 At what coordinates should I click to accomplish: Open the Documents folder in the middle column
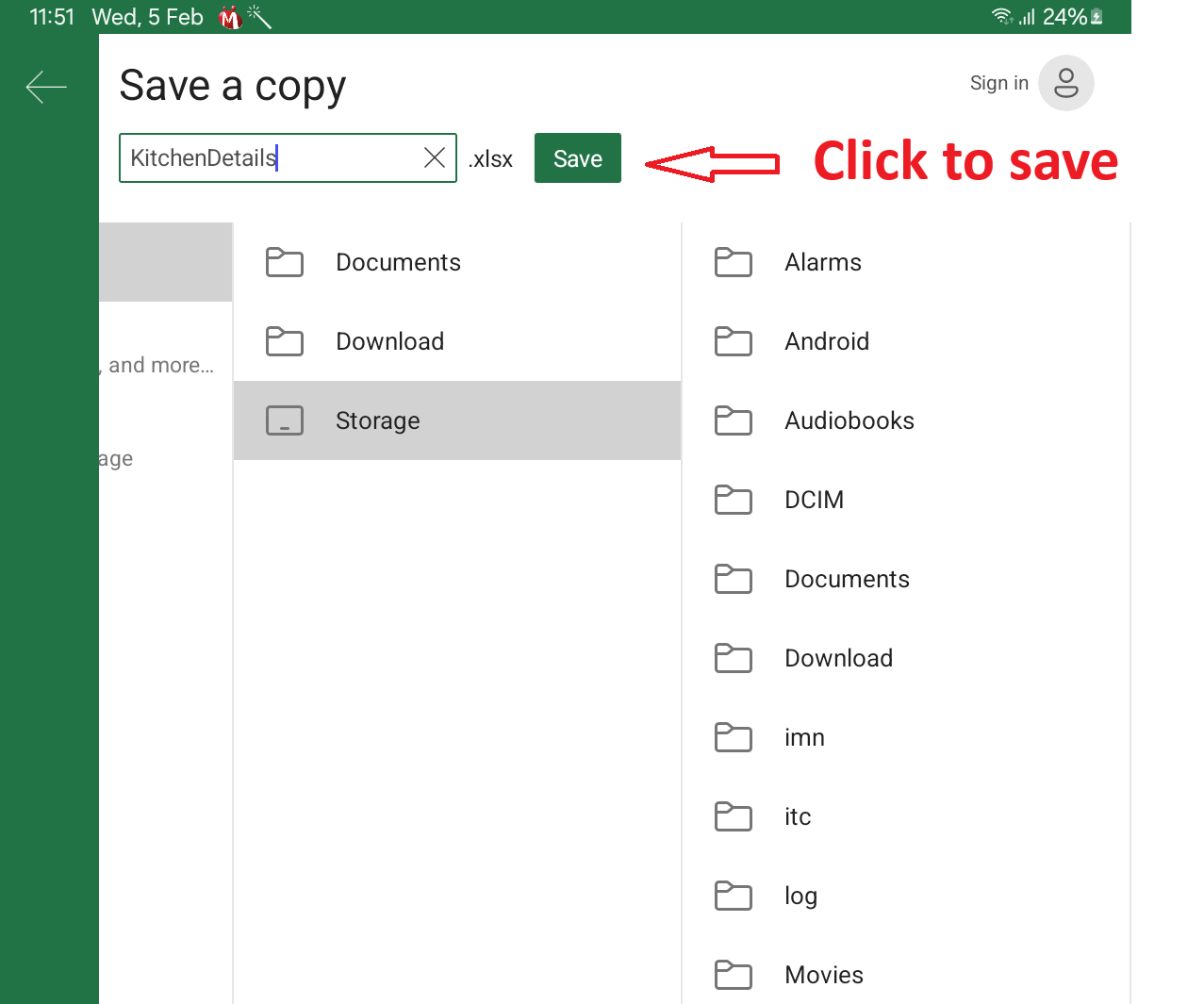456,262
